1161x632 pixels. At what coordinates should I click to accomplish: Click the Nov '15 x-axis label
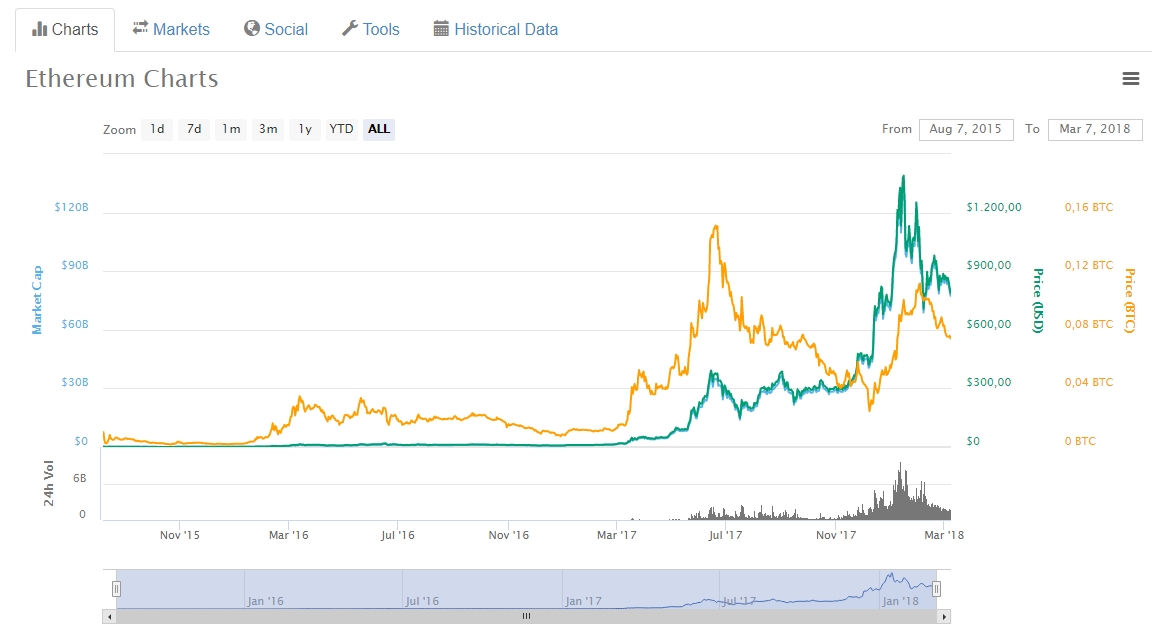[x=180, y=535]
